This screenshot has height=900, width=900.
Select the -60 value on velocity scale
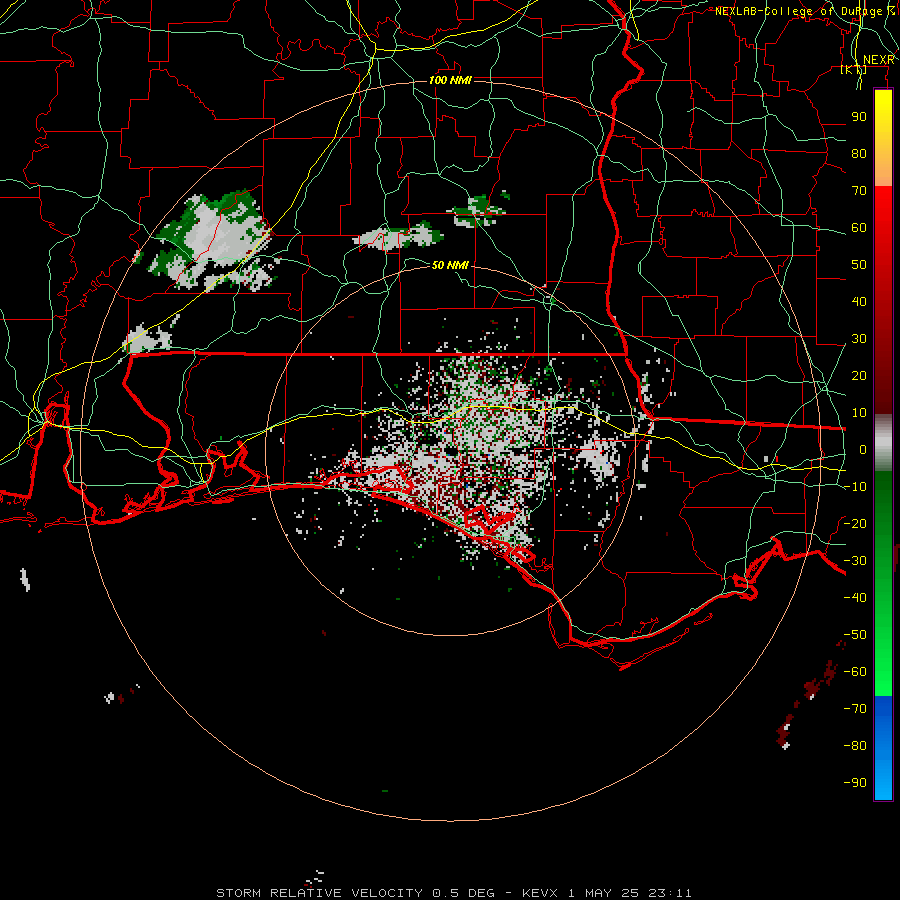pos(855,672)
